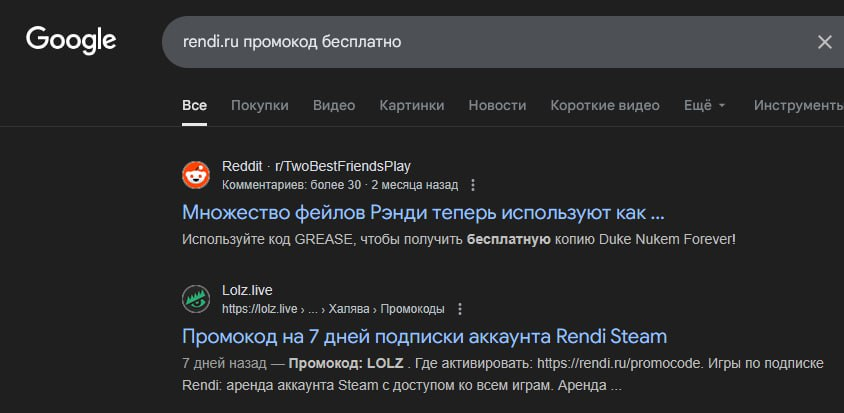Click the Lolz.live favicon icon

click(x=196, y=299)
